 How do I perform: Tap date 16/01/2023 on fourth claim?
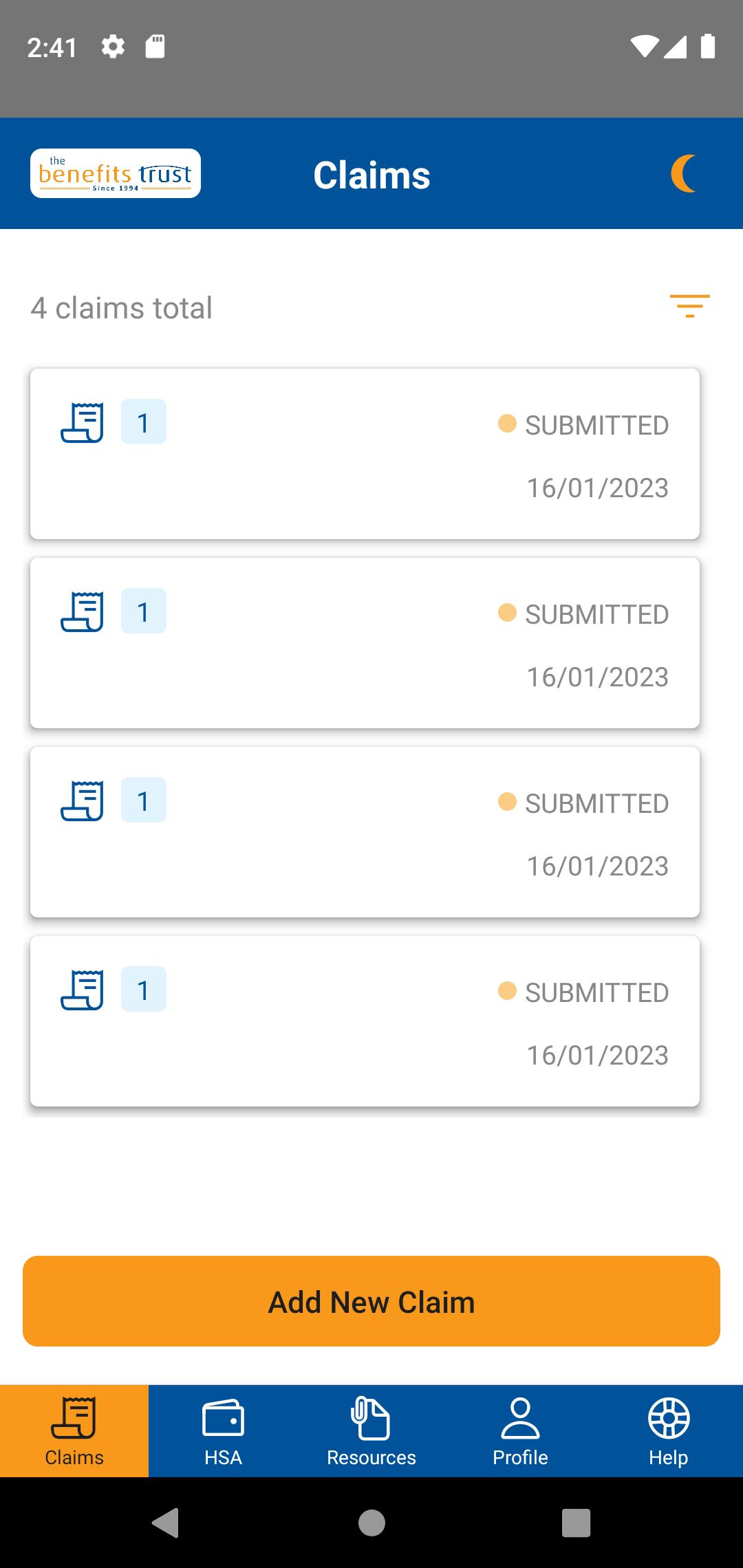point(598,1055)
